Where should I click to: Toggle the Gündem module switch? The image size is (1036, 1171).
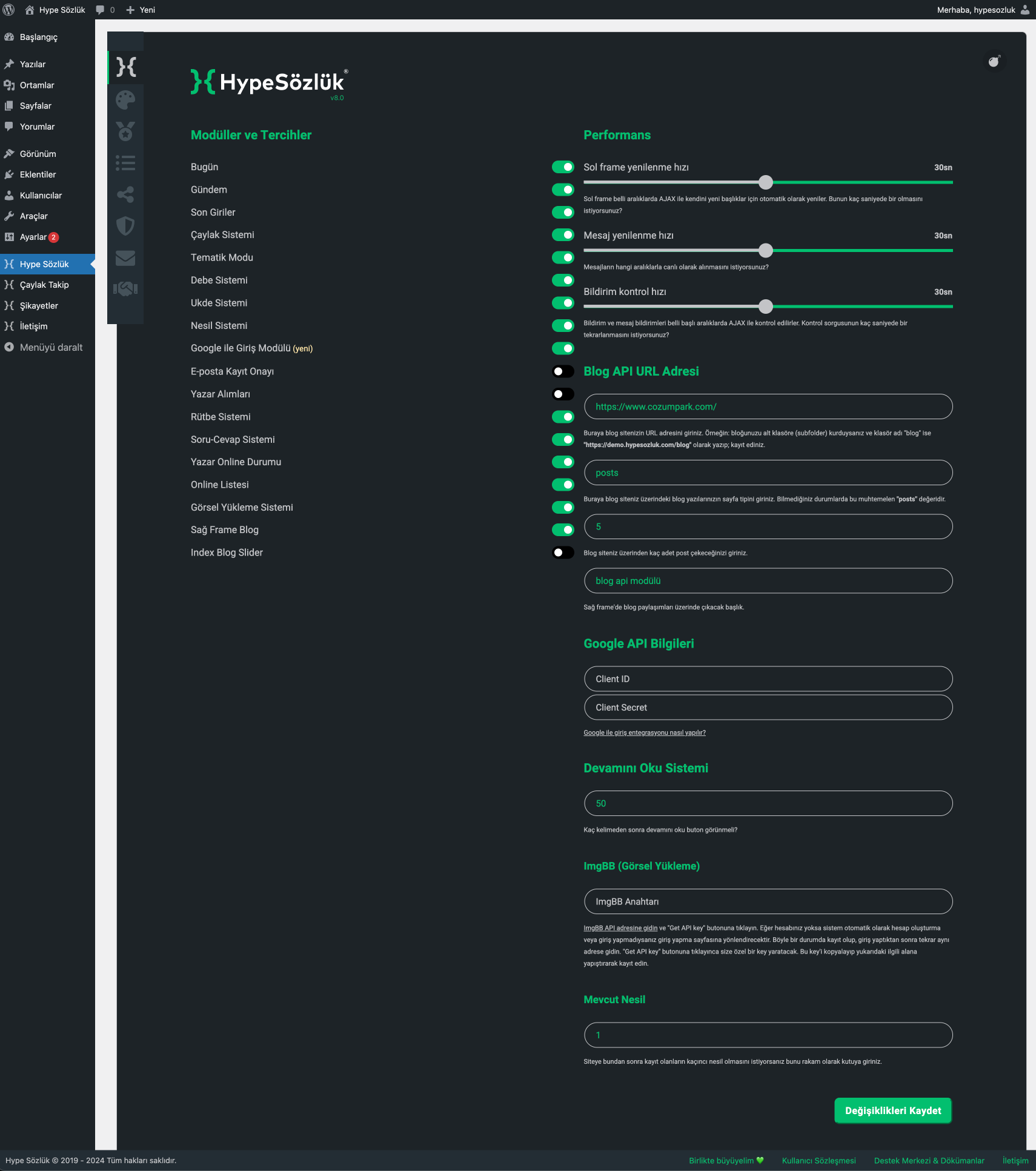point(563,190)
